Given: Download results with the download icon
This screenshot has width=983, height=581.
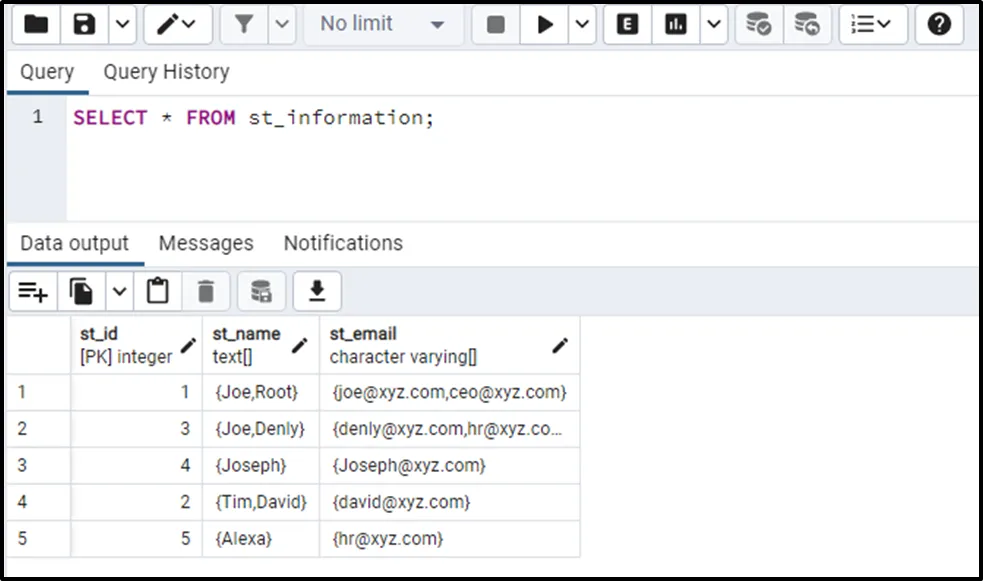Looking at the screenshot, I should [317, 291].
